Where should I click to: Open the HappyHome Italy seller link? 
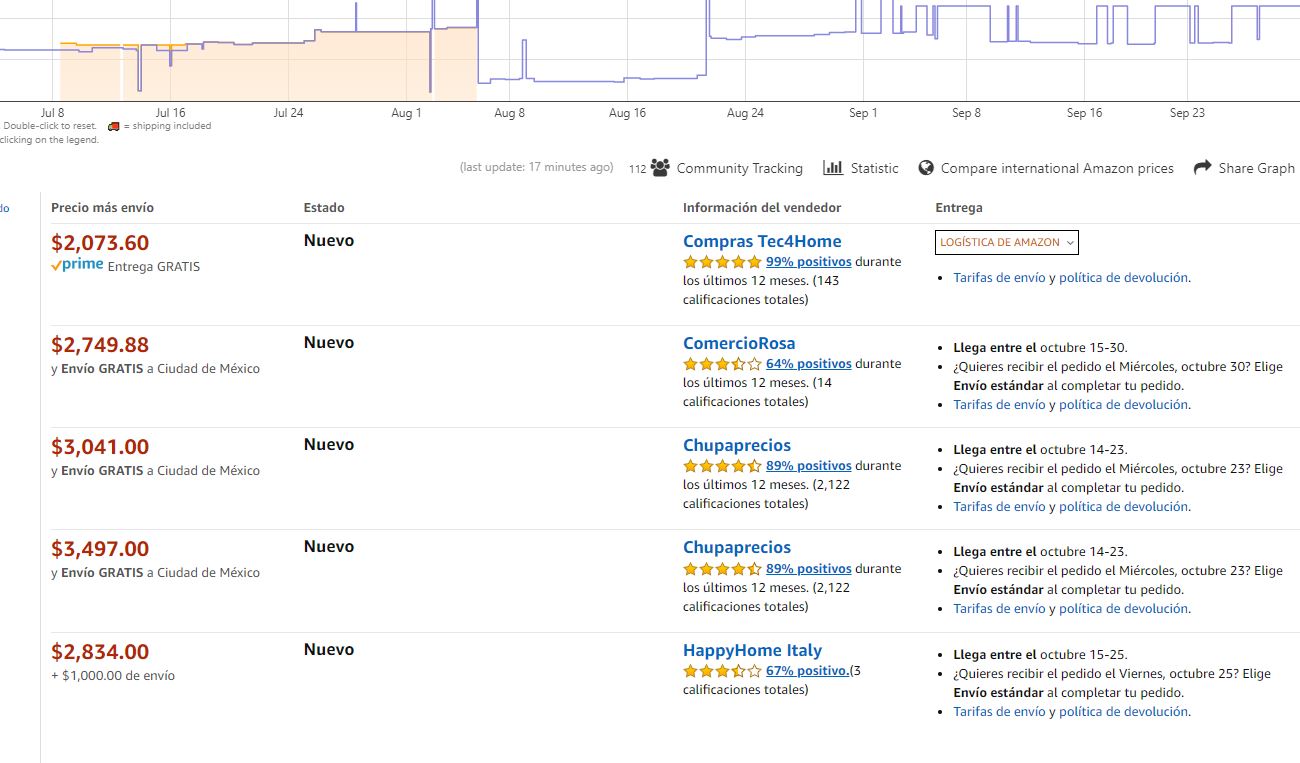tap(752, 650)
